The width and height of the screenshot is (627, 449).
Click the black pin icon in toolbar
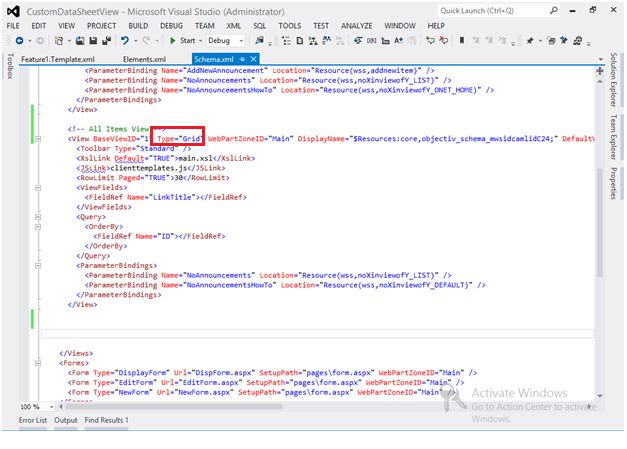530,40
